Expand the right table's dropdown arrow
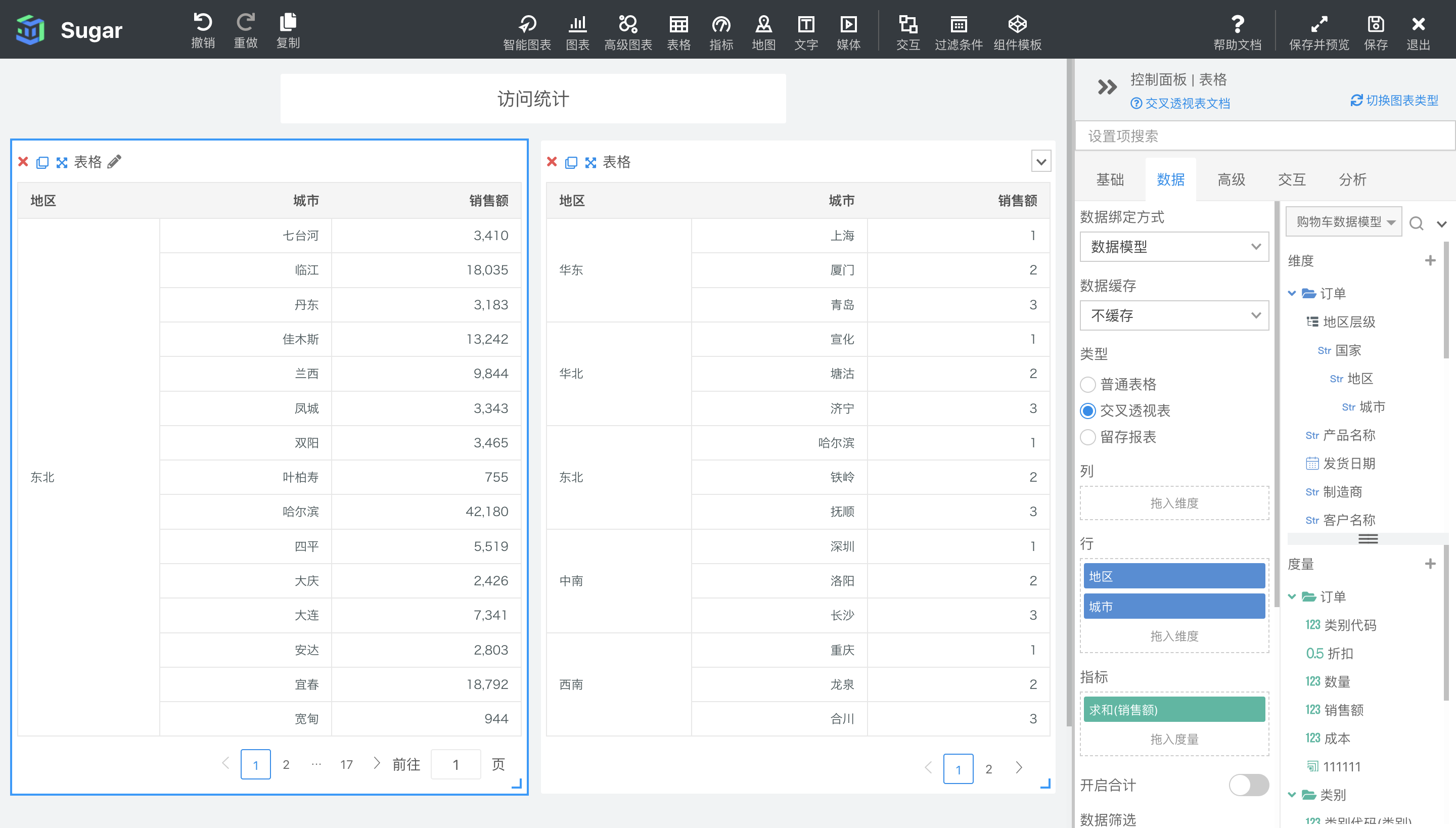Viewport: 1456px width, 828px height. [x=1041, y=162]
